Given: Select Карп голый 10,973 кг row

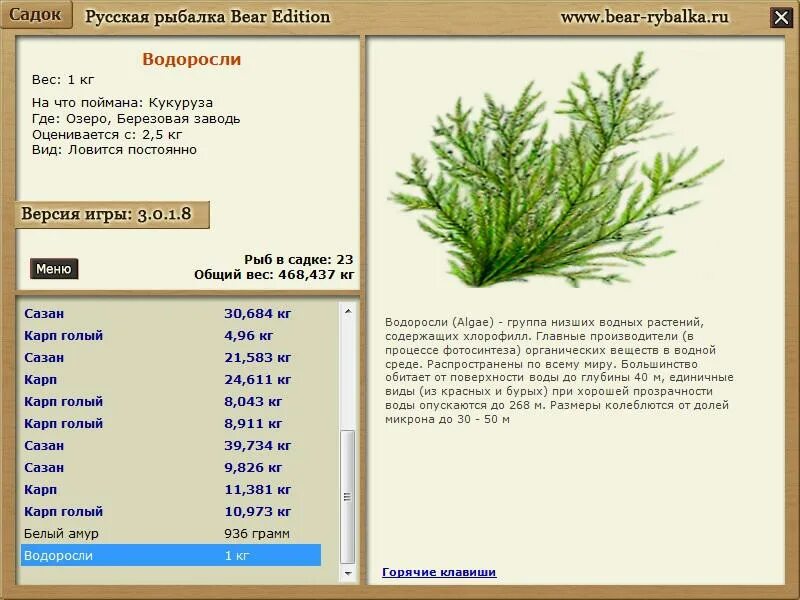Looking at the screenshot, I should 171,511.
